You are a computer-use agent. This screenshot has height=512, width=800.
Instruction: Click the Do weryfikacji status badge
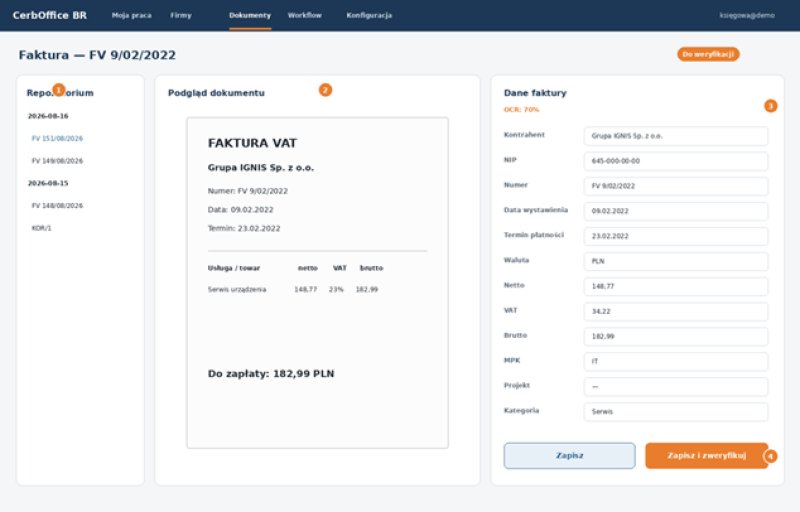point(708,54)
